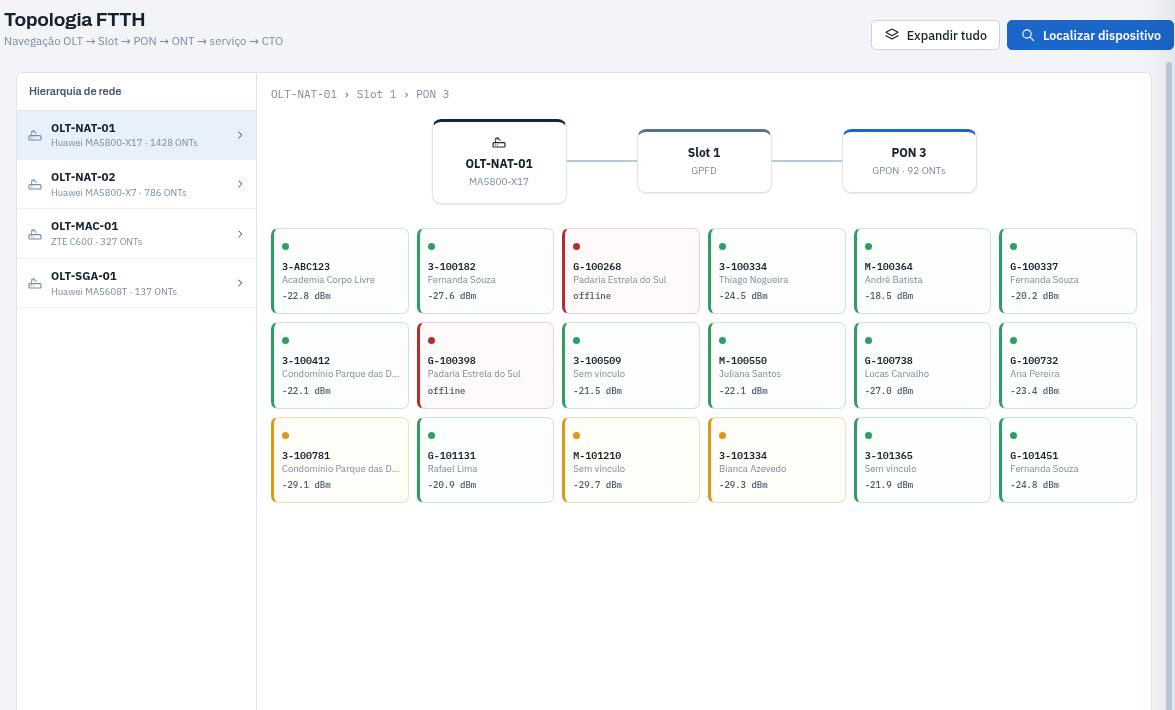Click the amber status dot on ONT 3-101334
The height and width of the screenshot is (710, 1175).
[722, 436]
